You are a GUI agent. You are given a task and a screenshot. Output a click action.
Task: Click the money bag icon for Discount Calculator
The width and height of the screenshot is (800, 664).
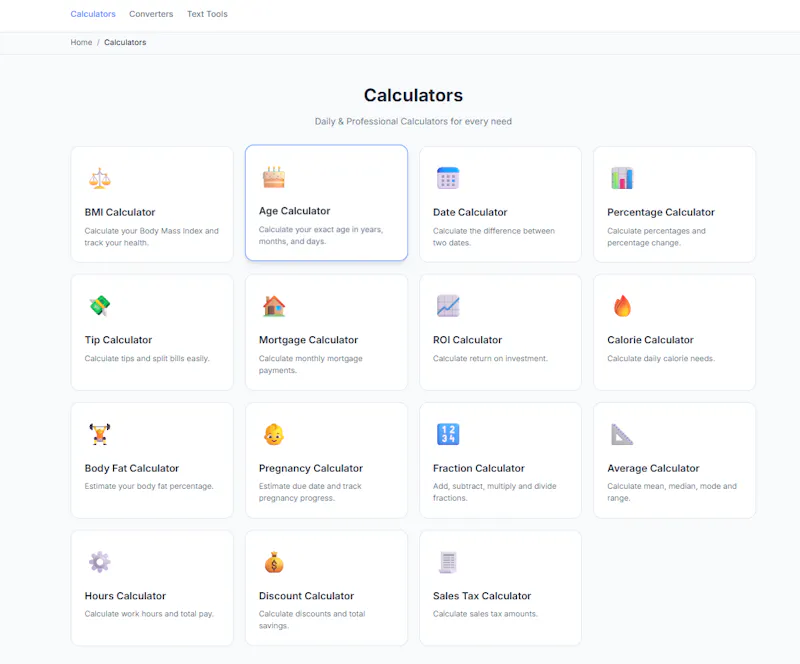click(274, 562)
